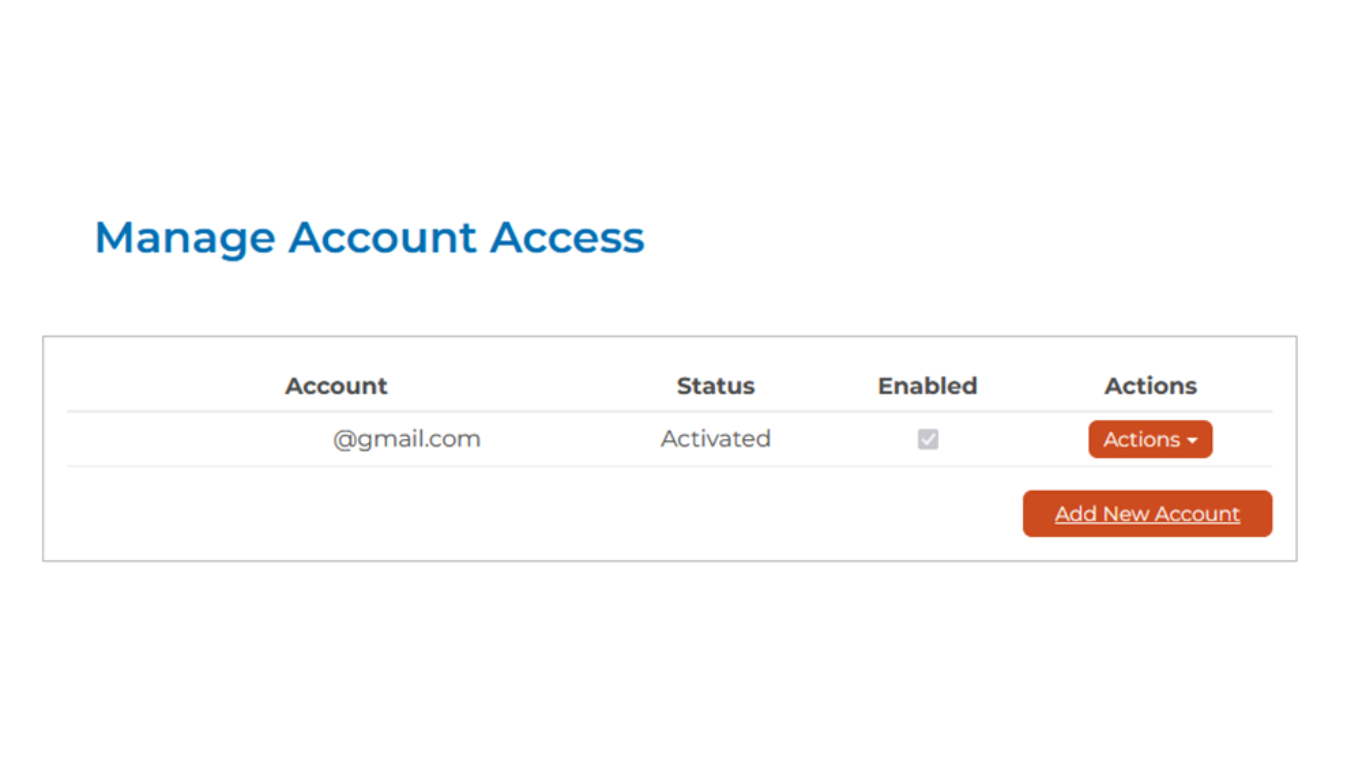Click the dropdown triangle next to Actions label

(1192, 441)
